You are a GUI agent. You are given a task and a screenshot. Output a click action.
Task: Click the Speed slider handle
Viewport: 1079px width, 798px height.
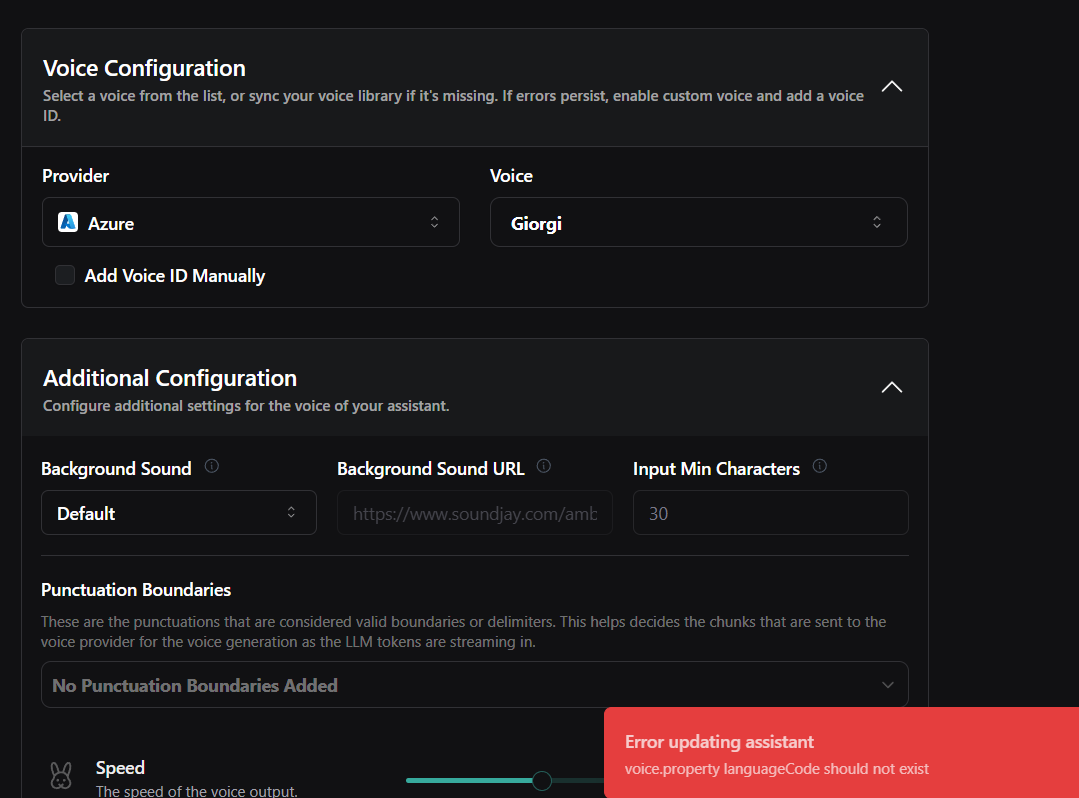click(x=542, y=780)
